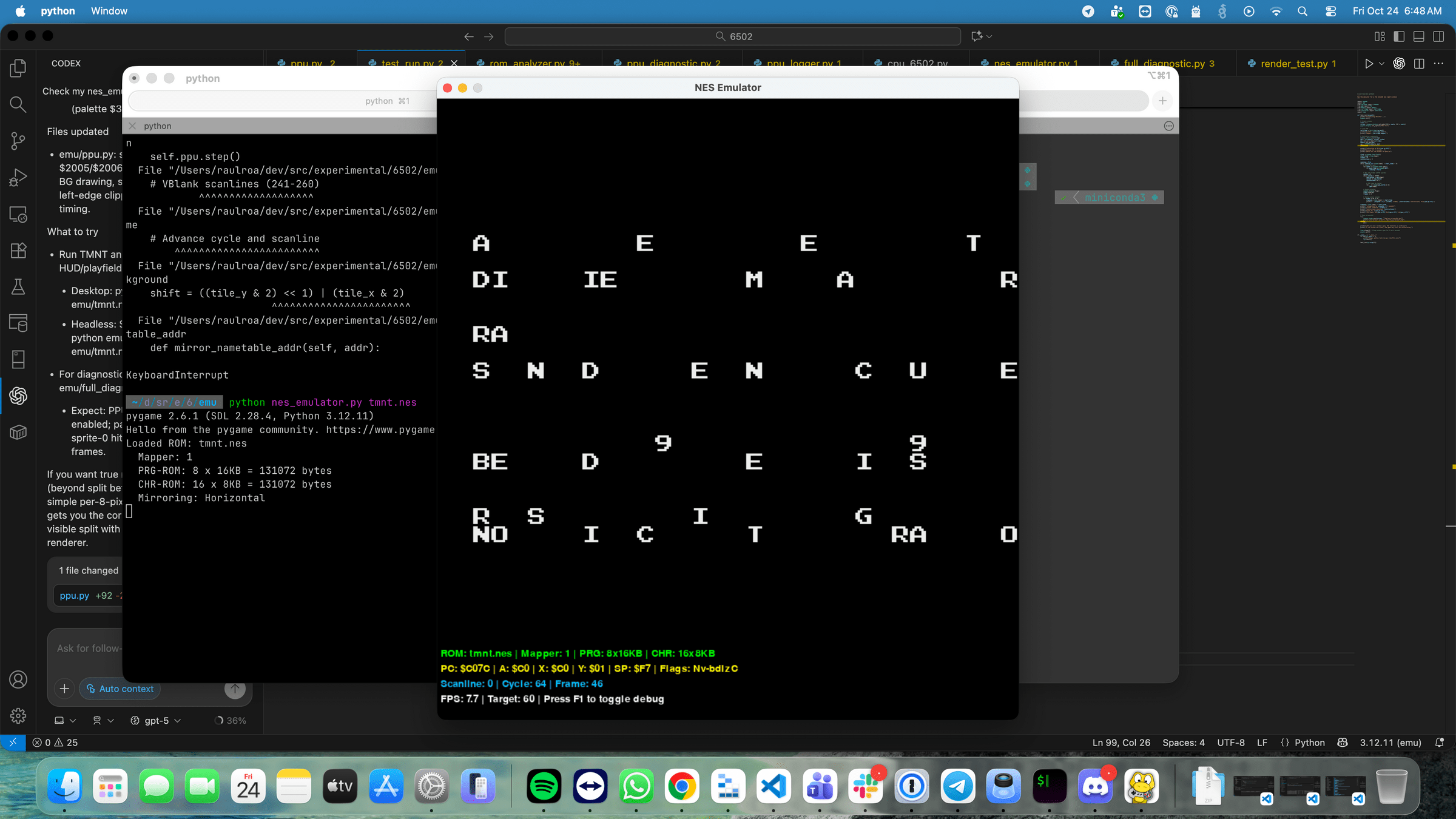
Task: Open the gpt-5 model dropdown
Action: [157, 720]
